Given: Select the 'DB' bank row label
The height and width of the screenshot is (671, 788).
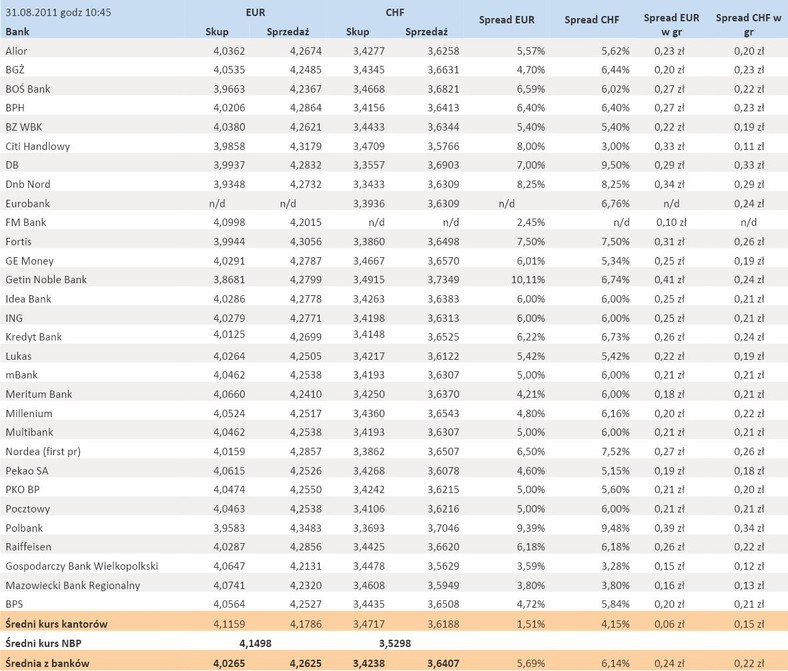Looking at the screenshot, I should 12,165.
